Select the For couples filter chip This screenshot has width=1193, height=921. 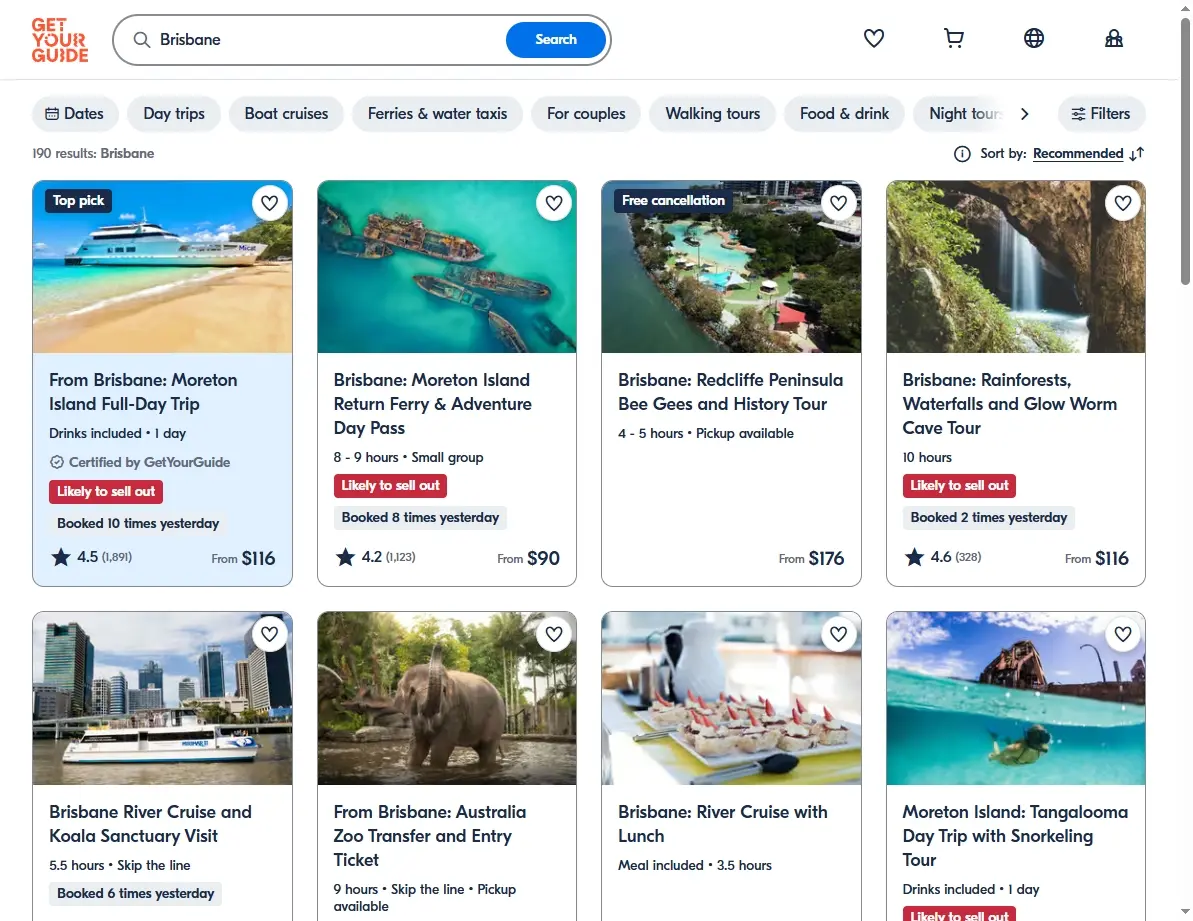(x=586, y=113)
